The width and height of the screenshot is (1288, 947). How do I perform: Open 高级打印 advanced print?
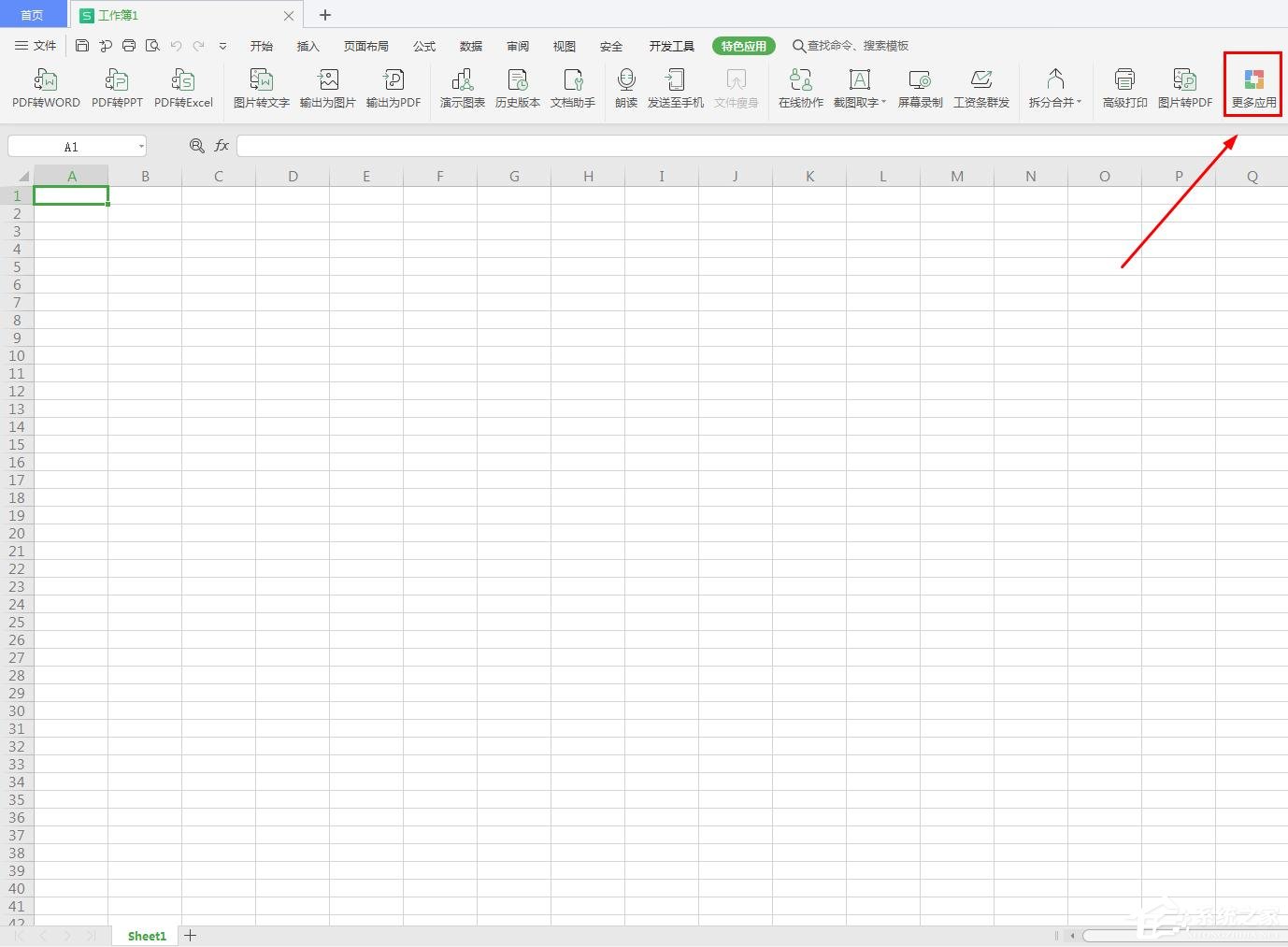(x=1125, y=89)
